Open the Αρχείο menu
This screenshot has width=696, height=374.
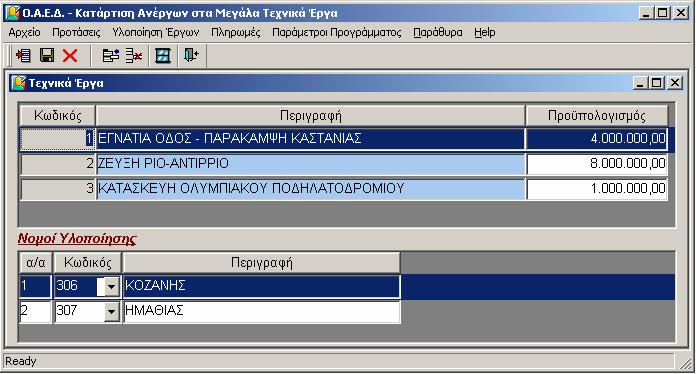pyautogui.click(x=24, y=32)
